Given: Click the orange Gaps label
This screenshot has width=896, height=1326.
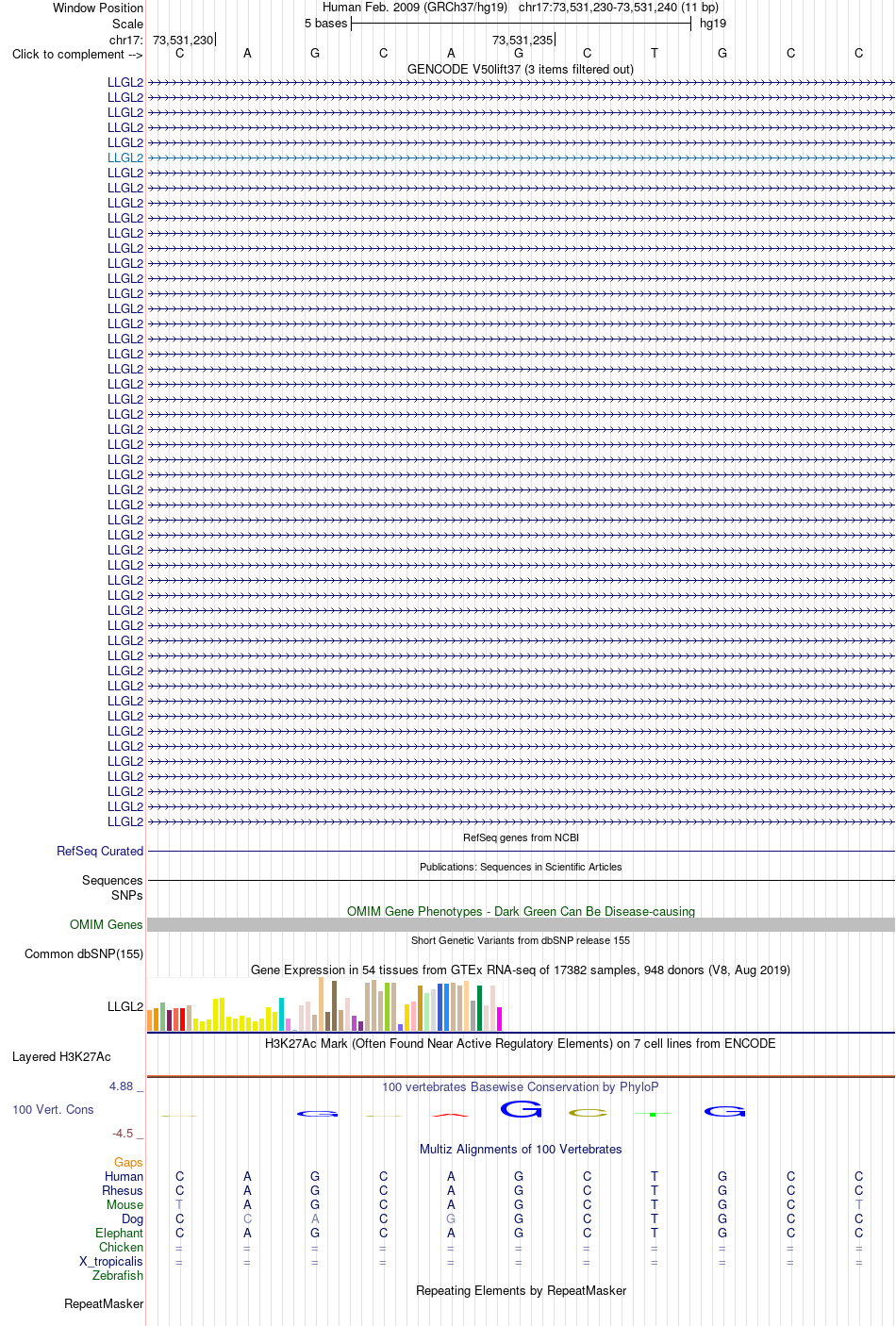Looking at the screenshot, I should [128, 1162].
